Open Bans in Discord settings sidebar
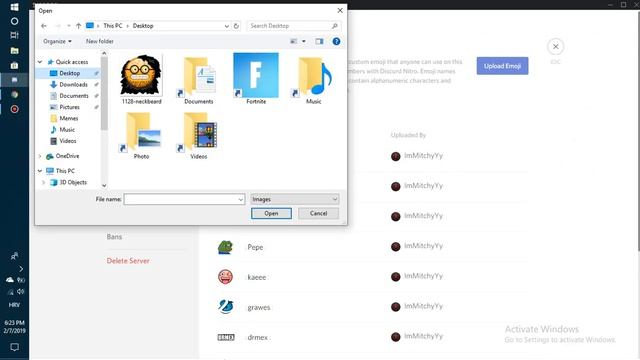The height and width of the screenshot is (360, 640). pos(114,237)
